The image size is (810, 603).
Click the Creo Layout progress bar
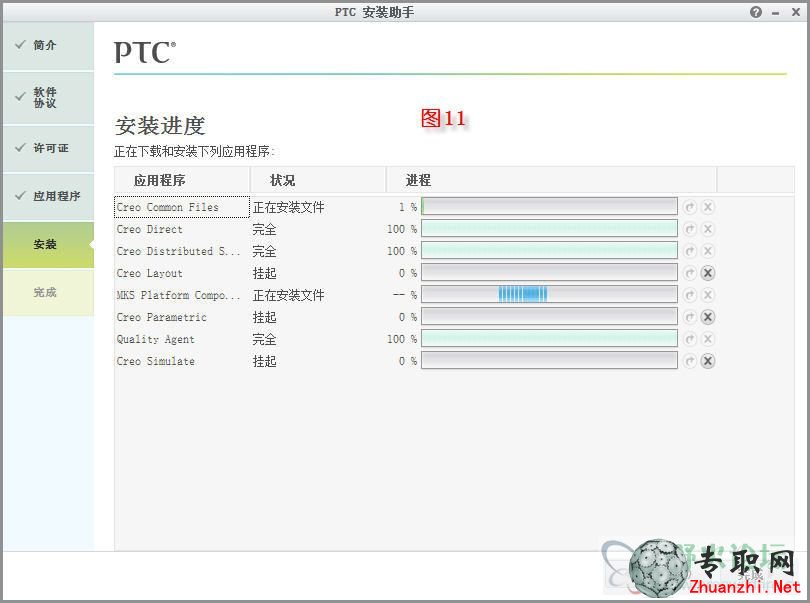point(549,272)
